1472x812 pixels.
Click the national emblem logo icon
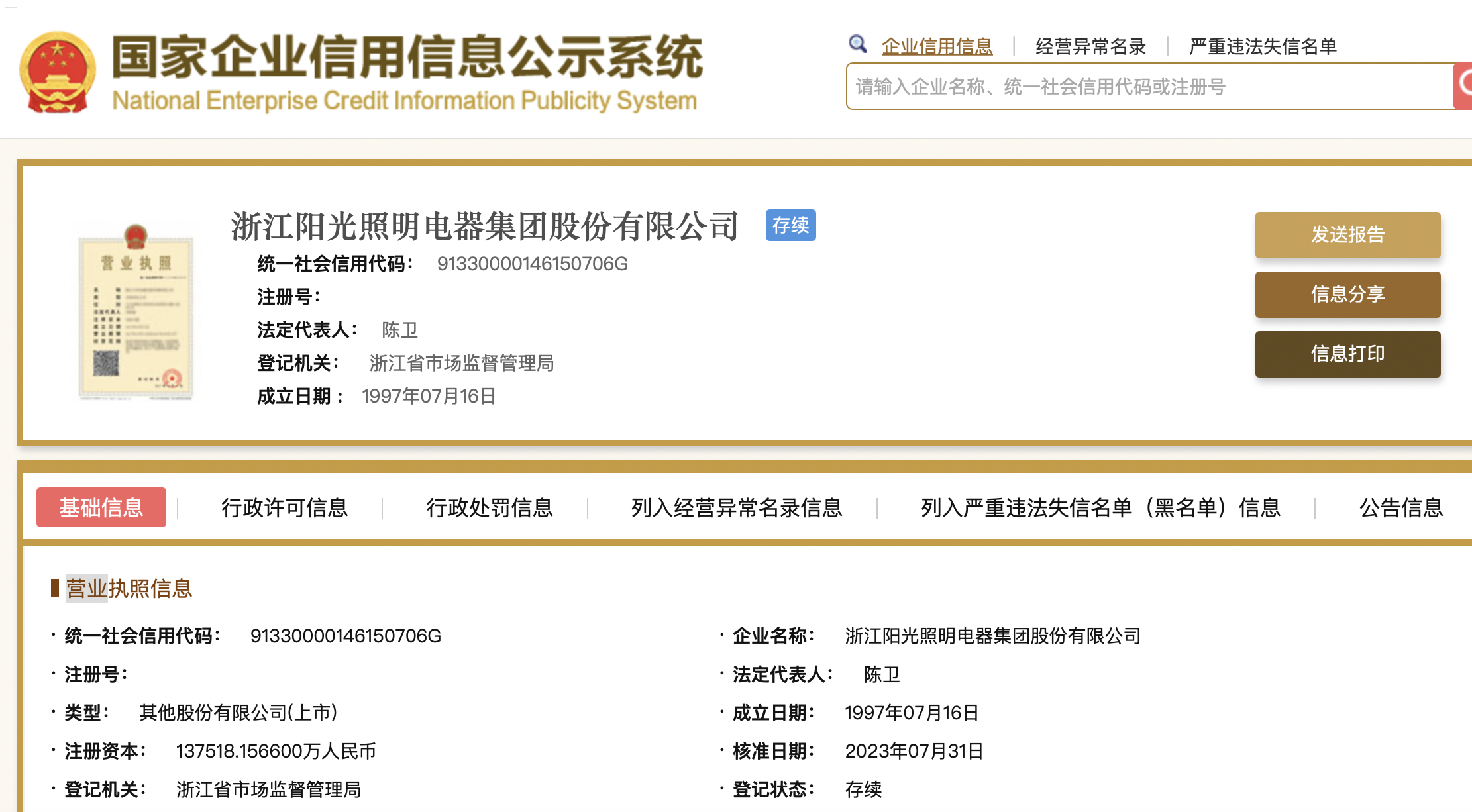[x=58, y=73]
